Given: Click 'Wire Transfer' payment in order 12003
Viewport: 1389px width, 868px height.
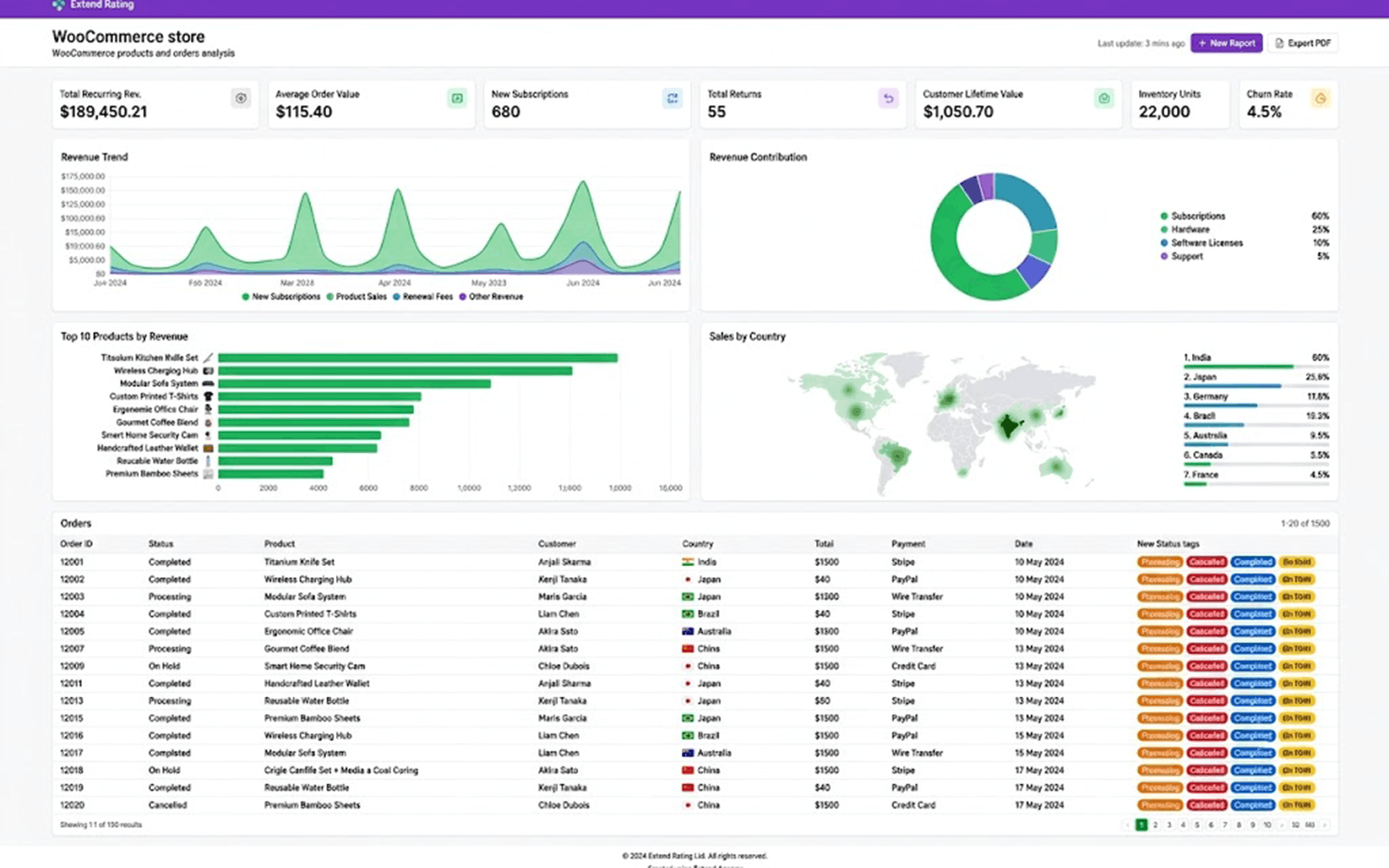Looking at the screenshot, I should coord(917,596).
